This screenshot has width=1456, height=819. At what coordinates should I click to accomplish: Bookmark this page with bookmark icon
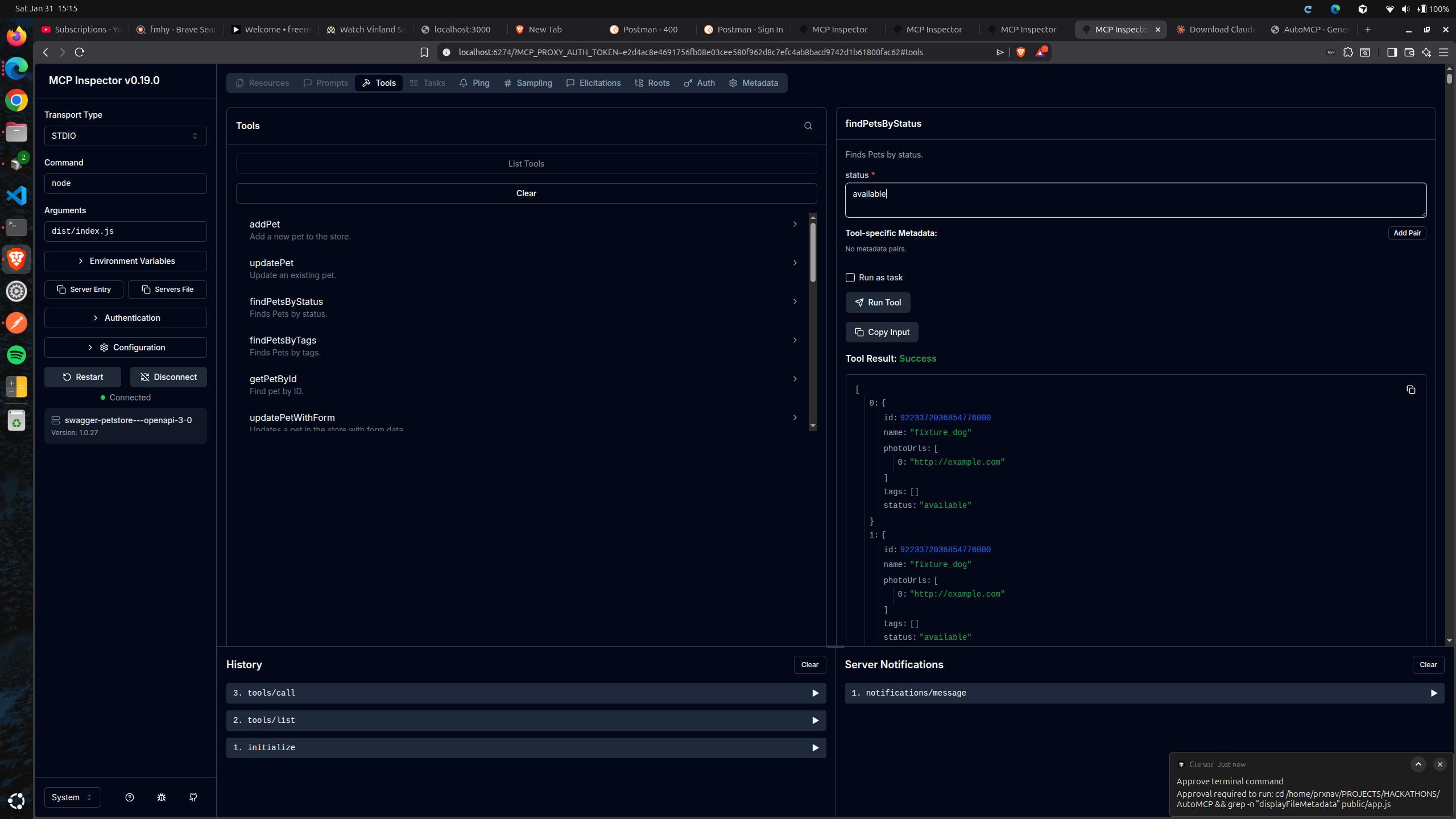pos(424,52)
